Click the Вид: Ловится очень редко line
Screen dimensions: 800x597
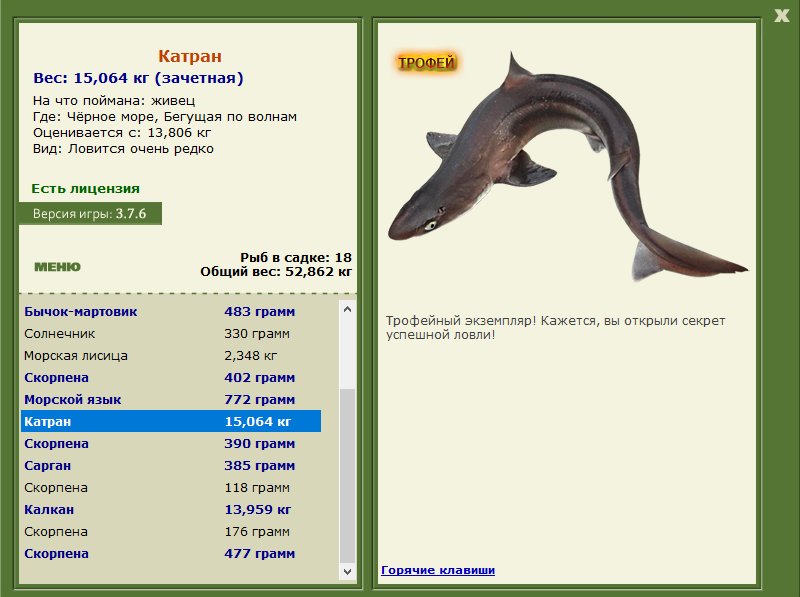(x=123, y=148)
